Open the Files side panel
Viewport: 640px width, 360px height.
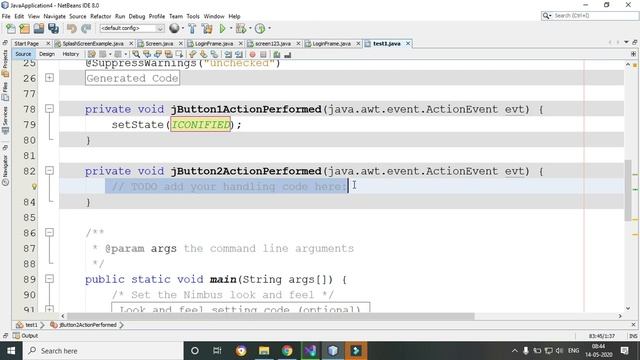coord(5,92)
